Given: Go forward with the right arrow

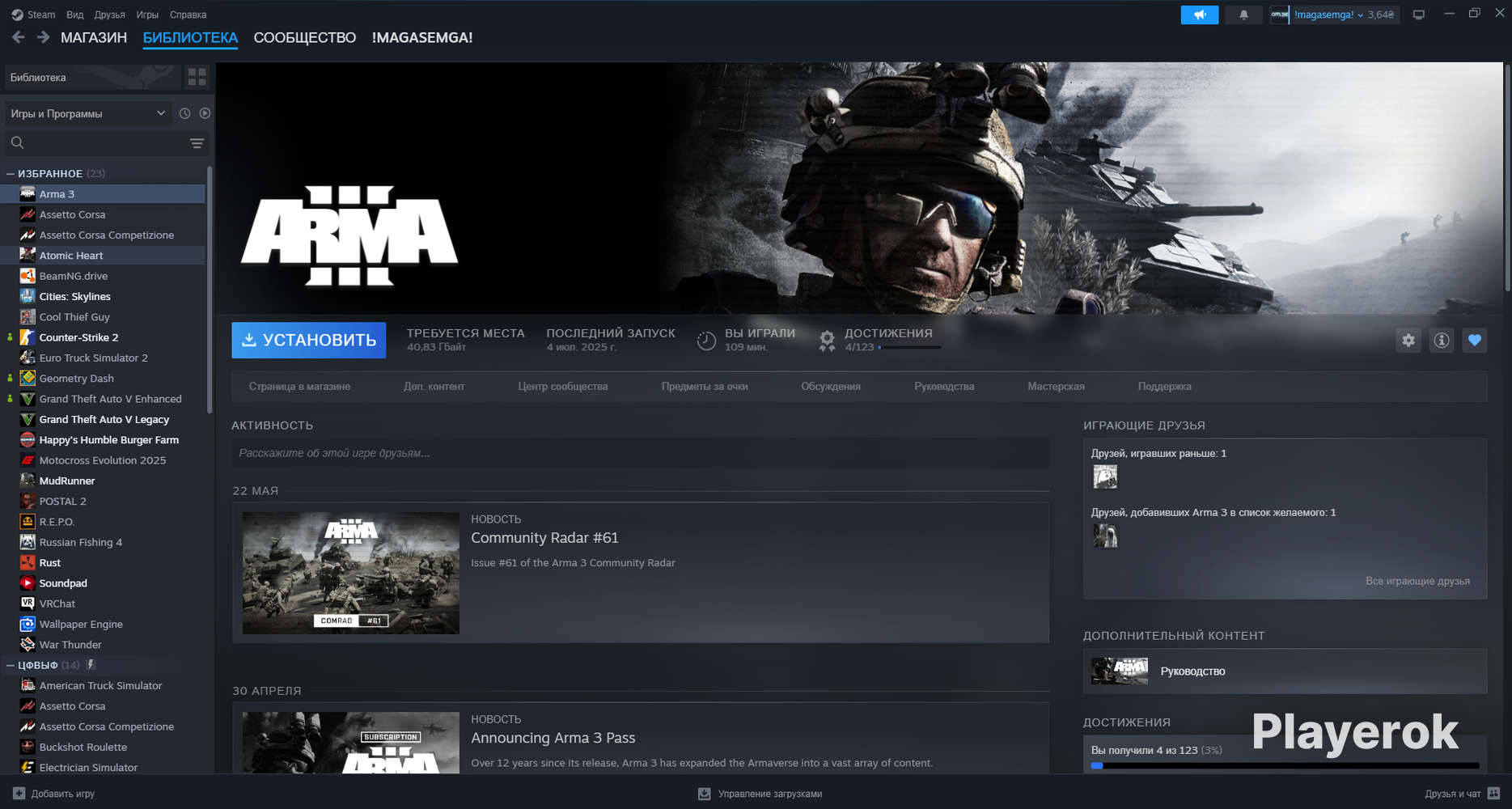Looking at the screenshot, I should 43,37.
